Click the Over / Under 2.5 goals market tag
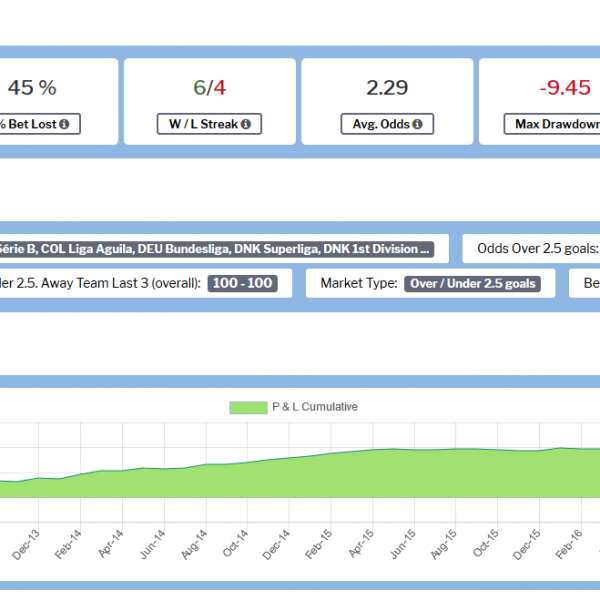 coord(473,284)
